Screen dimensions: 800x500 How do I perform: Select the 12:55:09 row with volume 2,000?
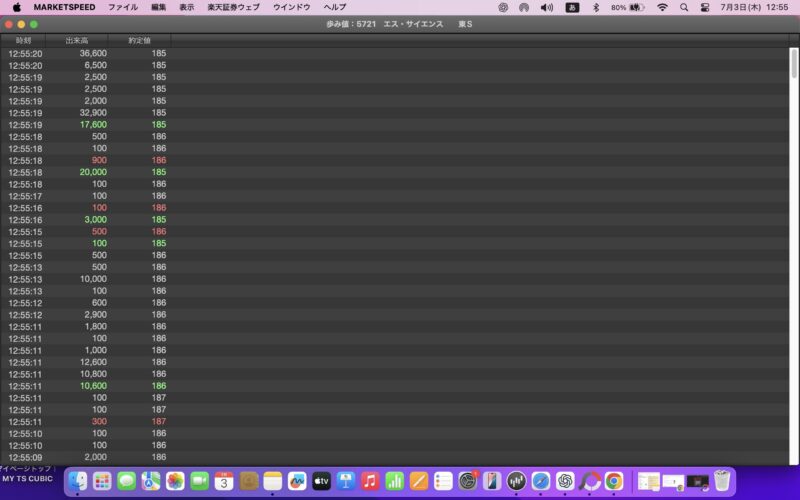(x=394, y=457)
